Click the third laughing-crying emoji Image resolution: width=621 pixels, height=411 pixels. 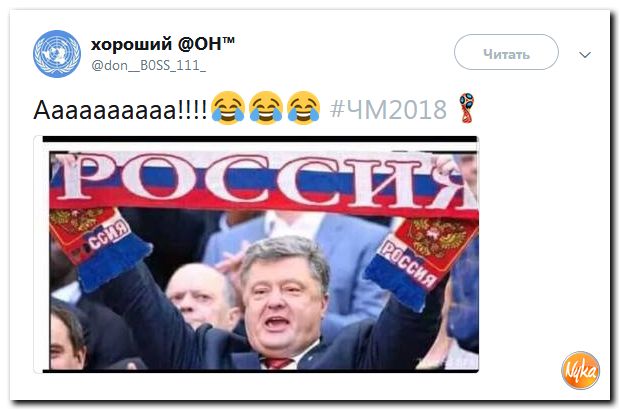[304, 108]
